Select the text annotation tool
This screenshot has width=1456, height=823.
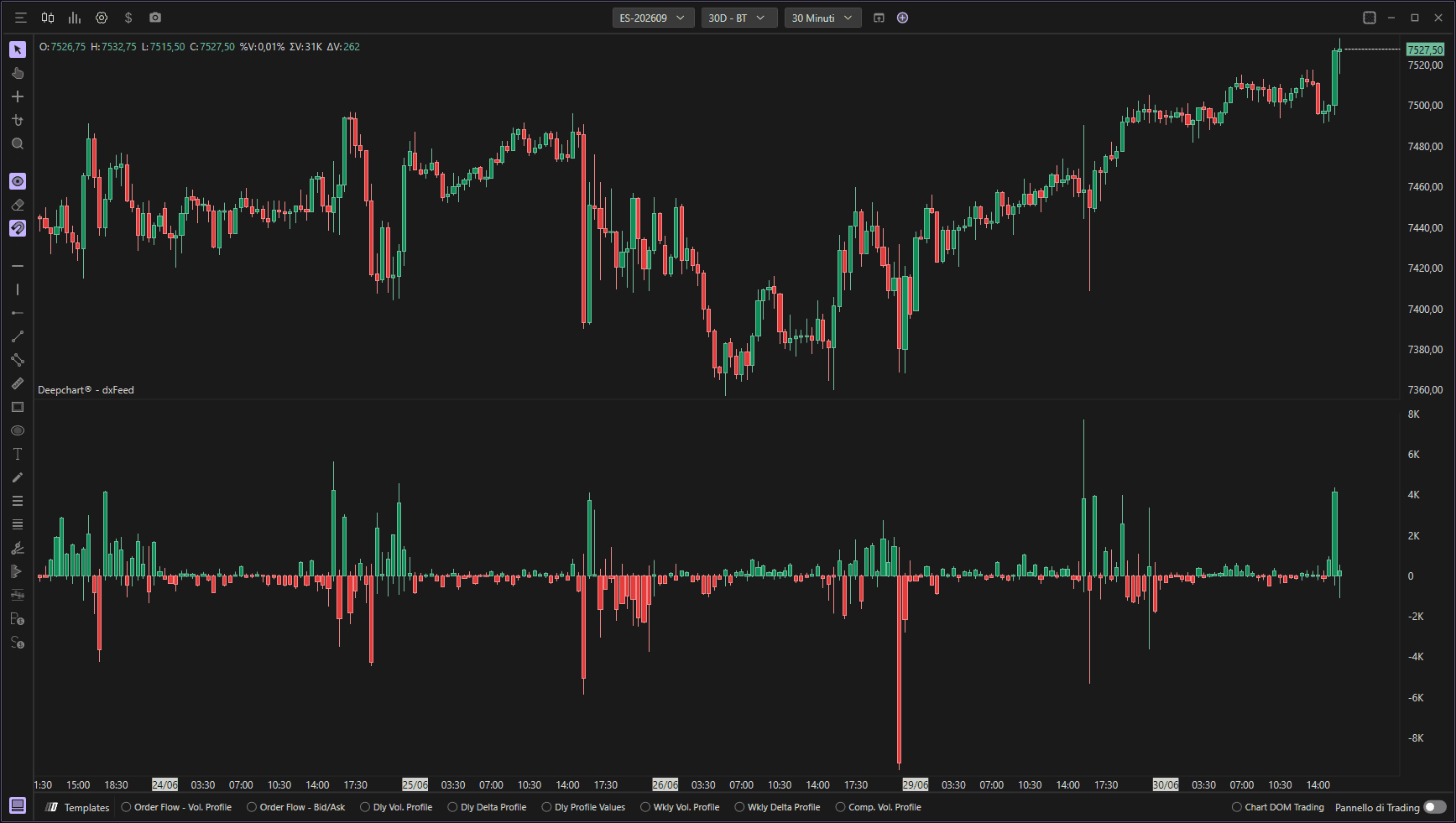[18, 454]
